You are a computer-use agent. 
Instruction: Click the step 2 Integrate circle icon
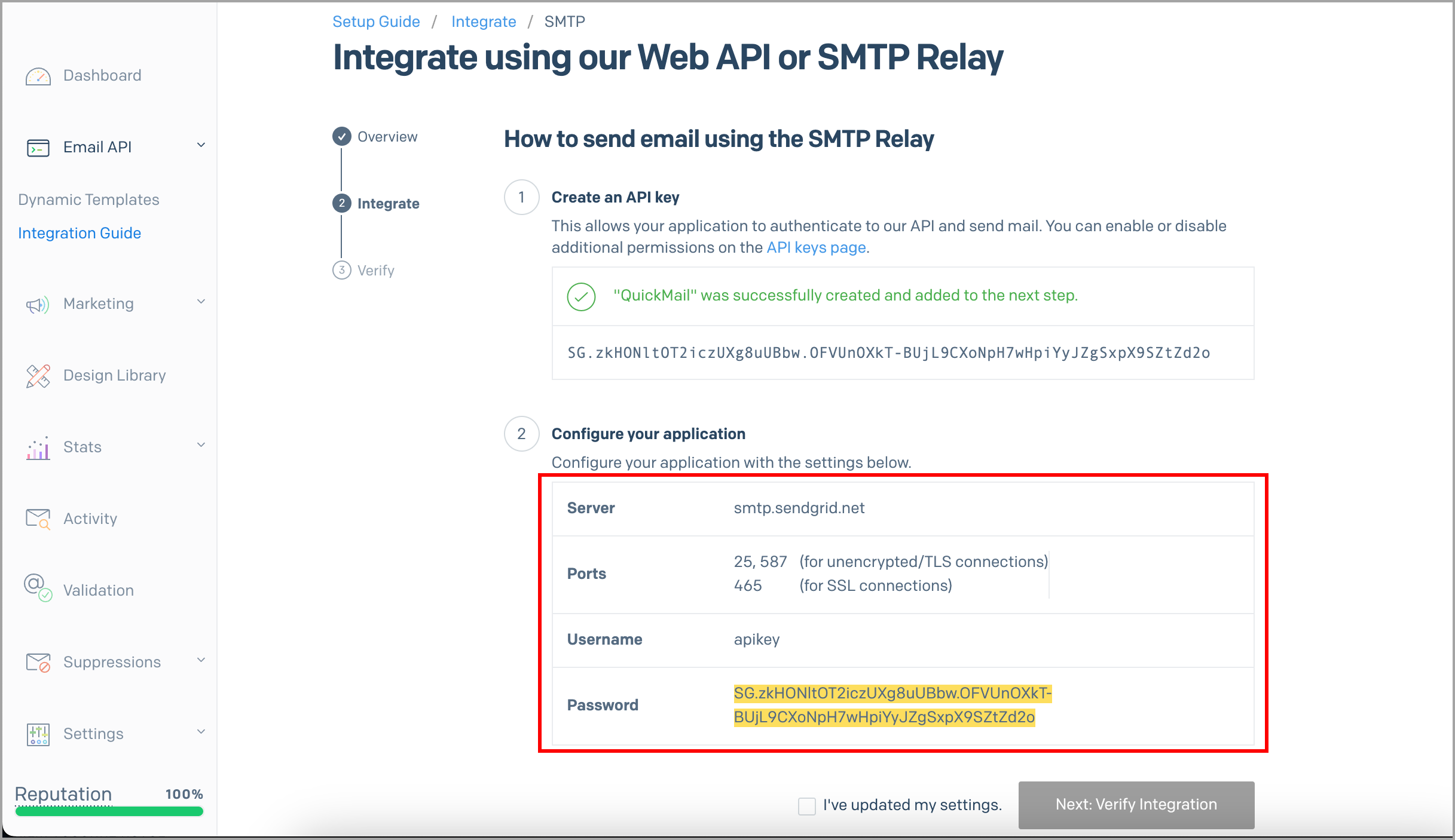coord(341,203)
